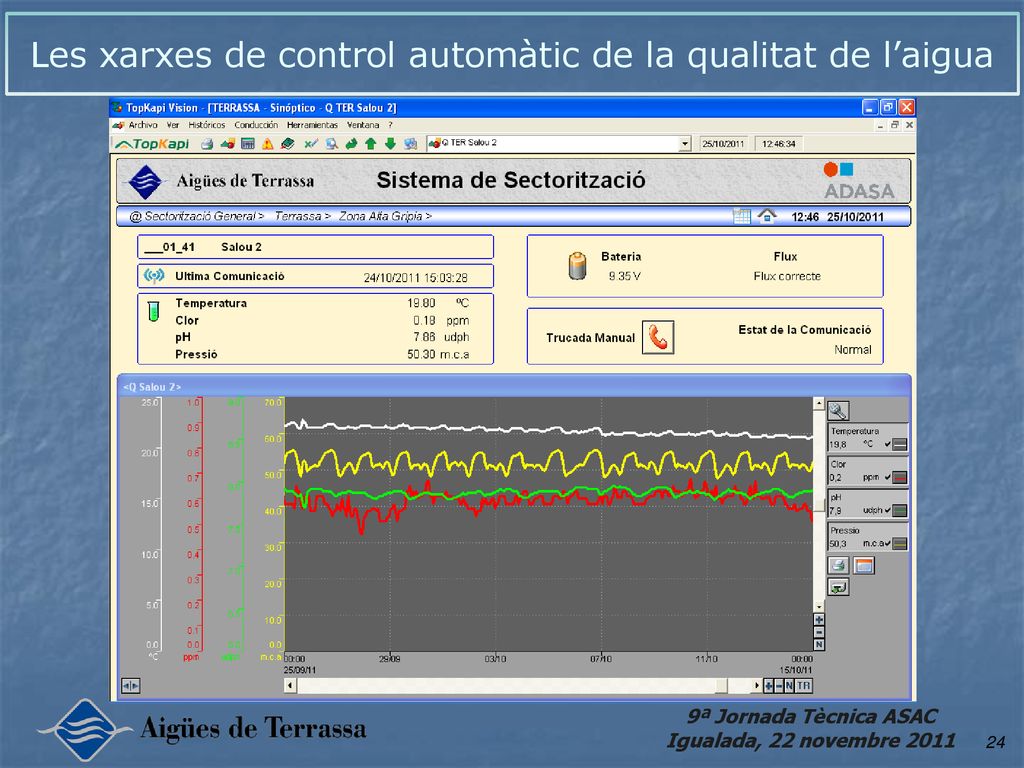Screen dimensions: 1024x768
Task: Click the ADASA logo in the header
Action: (x=858, y=181)
